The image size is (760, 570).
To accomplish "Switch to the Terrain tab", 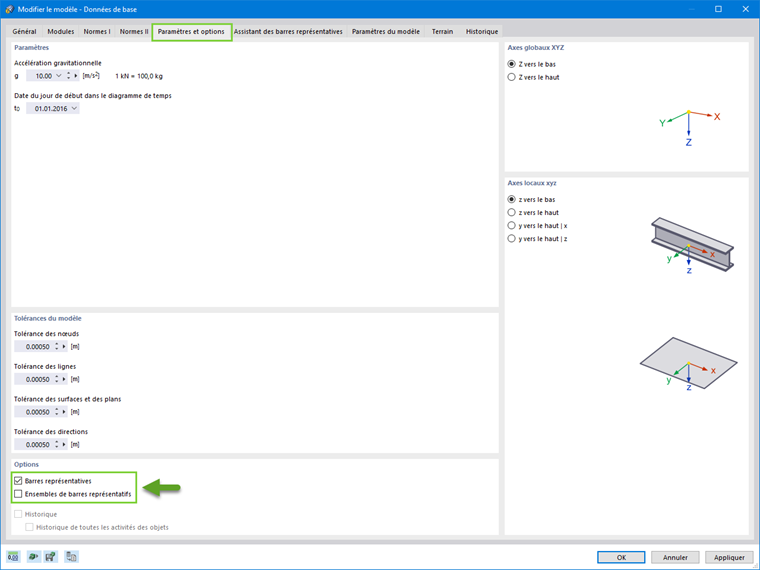I will point(443,32).
